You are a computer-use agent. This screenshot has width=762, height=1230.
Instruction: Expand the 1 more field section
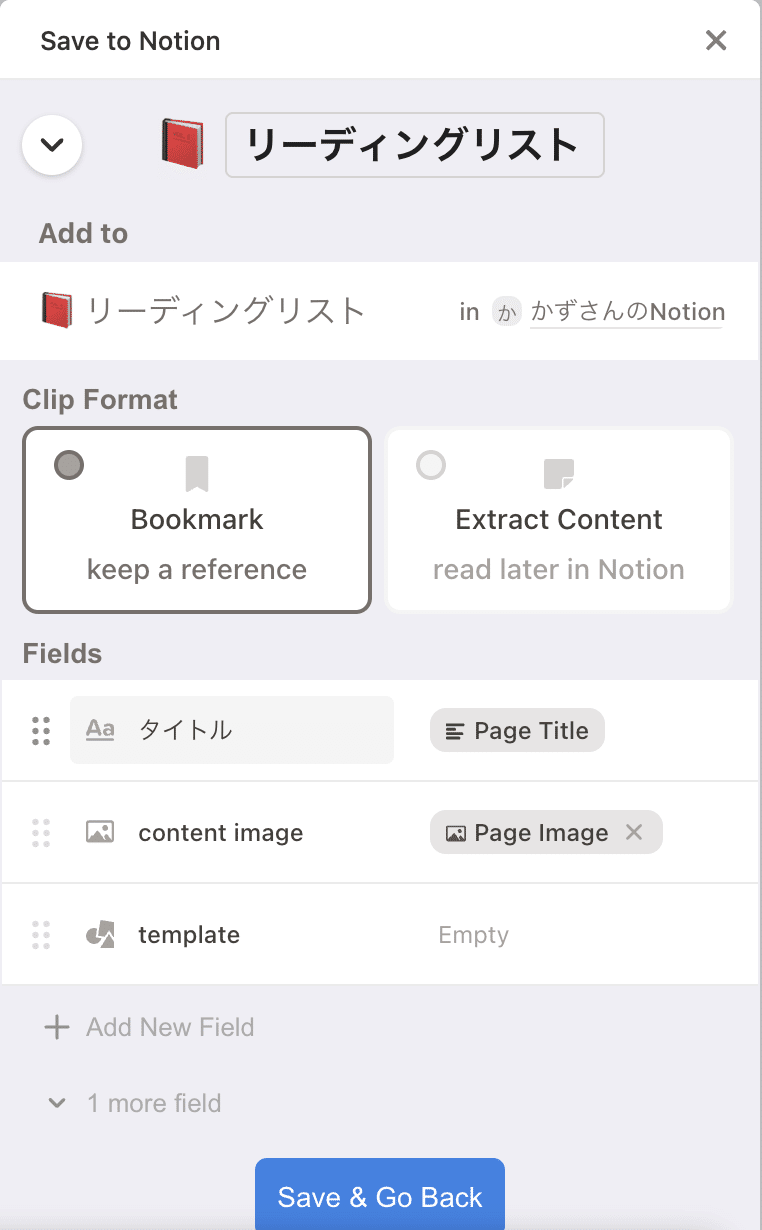coord(57,1103)
